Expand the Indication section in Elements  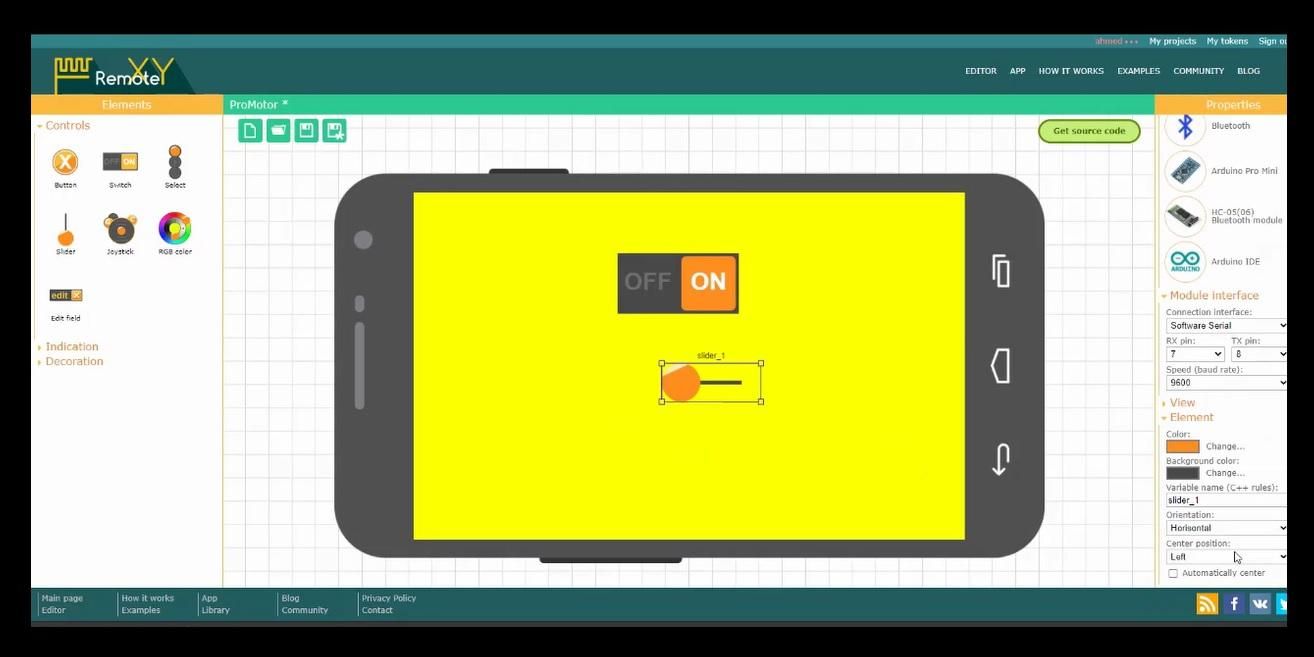(x=70, y=346)
